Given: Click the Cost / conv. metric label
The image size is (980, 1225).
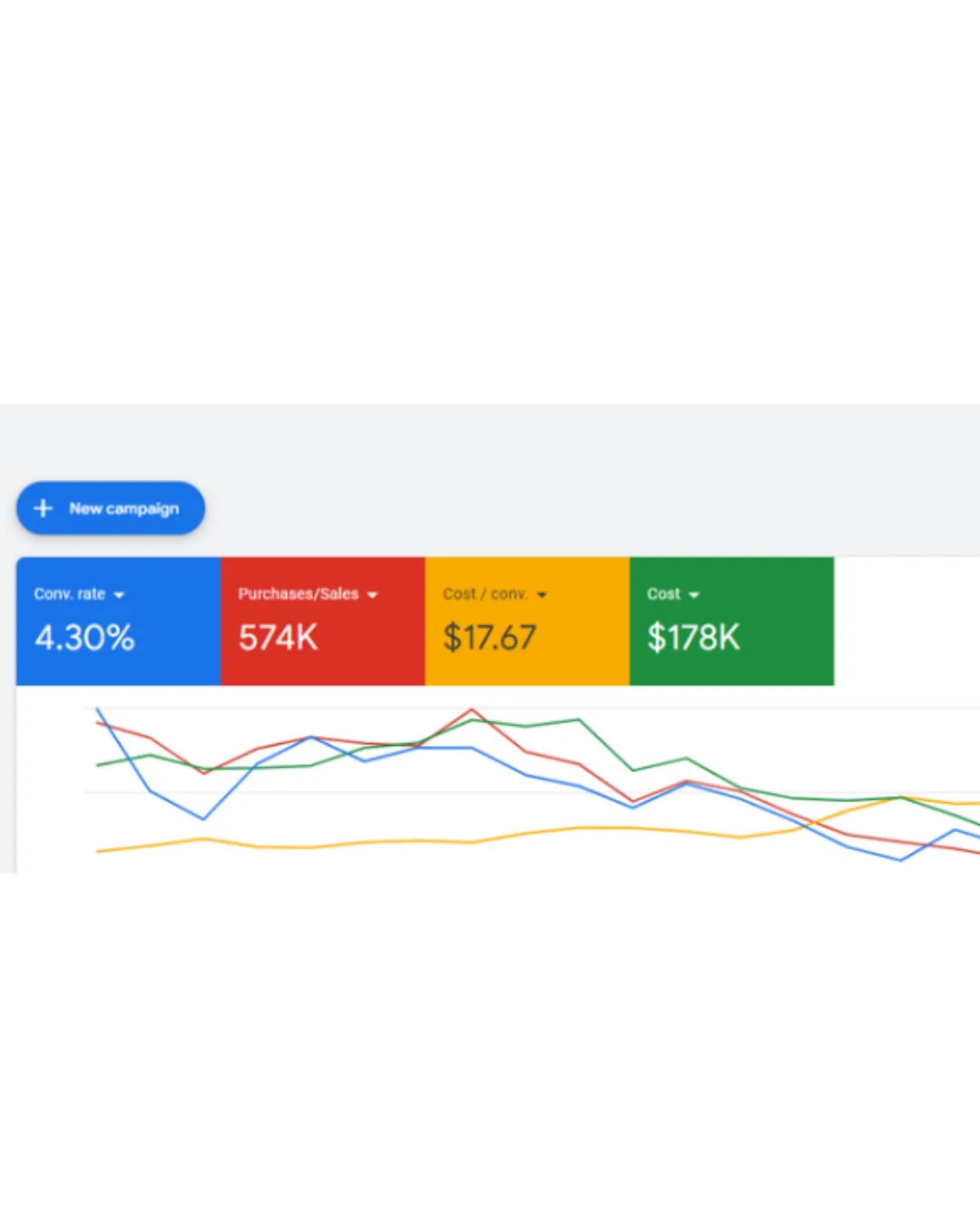Looking at the screenshot, I should coord(485,594).
